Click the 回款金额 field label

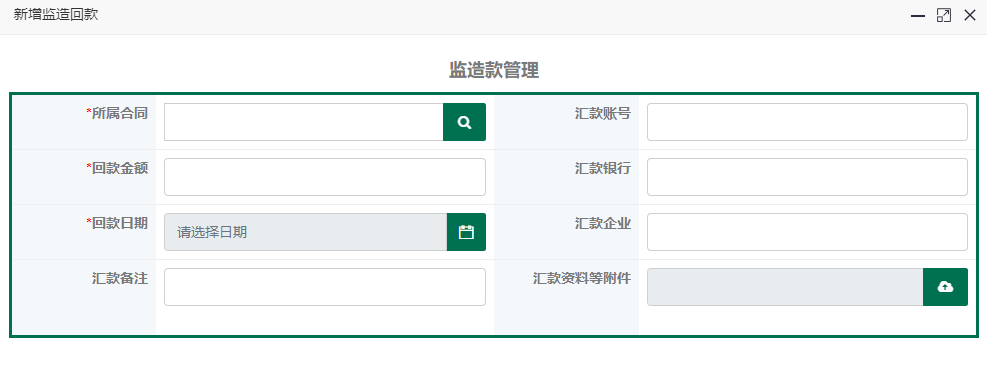point(117,168)
